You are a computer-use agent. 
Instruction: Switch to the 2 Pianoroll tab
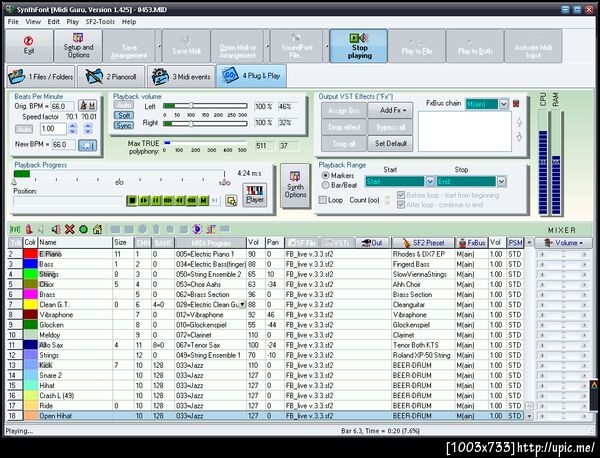pyautogui.click(x=111, y=77)
